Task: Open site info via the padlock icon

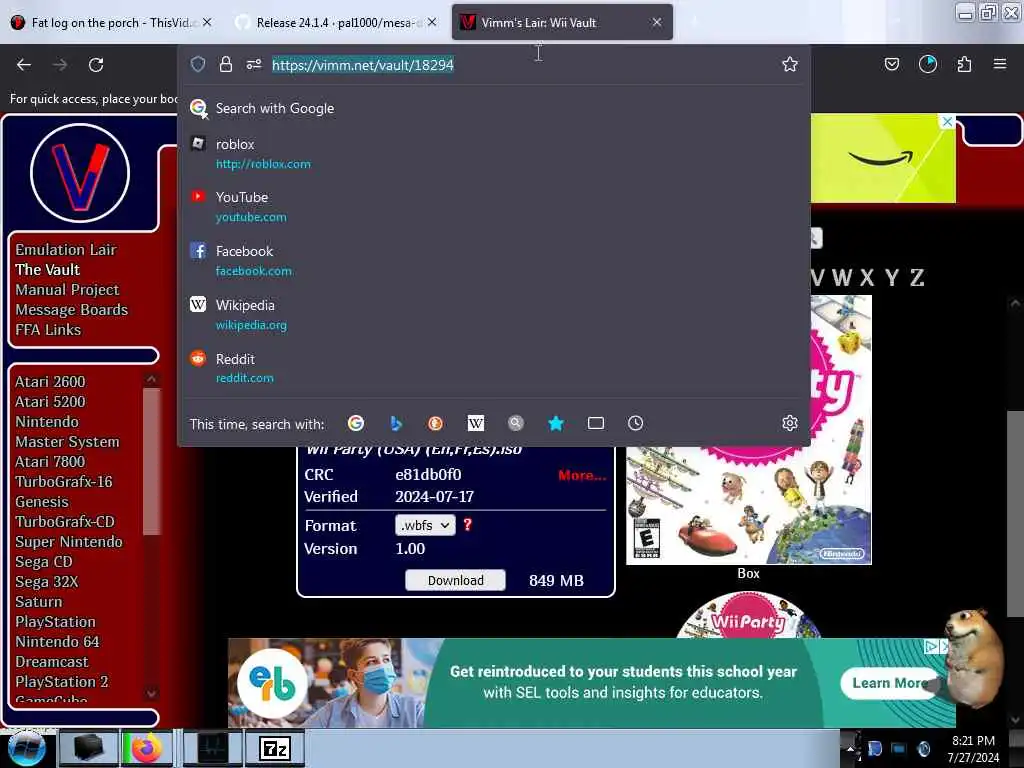Action: click(226, 64)
